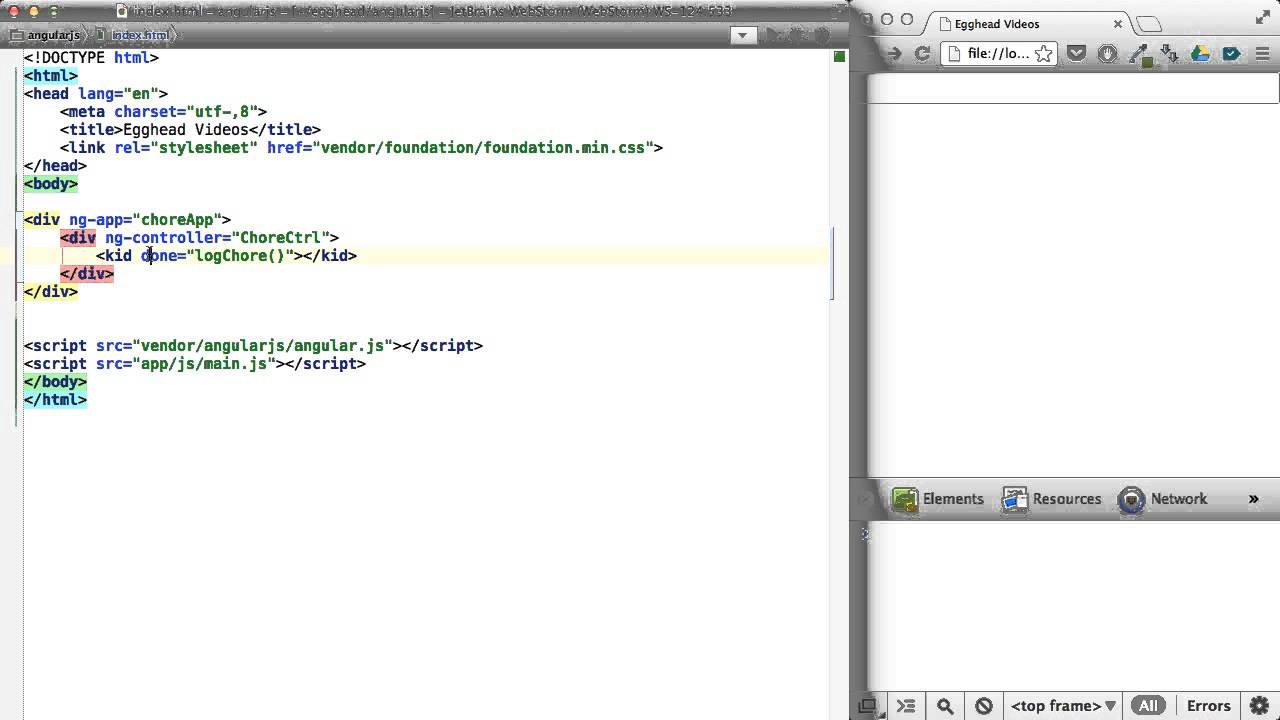This screenshot has height=720, width=1280.
Task: Click the Chrome forward arrow button
Action: click(x=894, y=54)
